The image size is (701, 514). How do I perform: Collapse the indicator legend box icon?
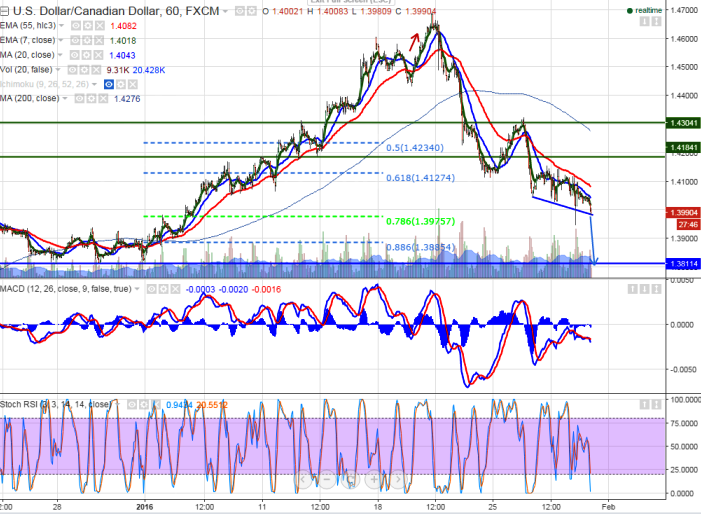pos(4,11)
